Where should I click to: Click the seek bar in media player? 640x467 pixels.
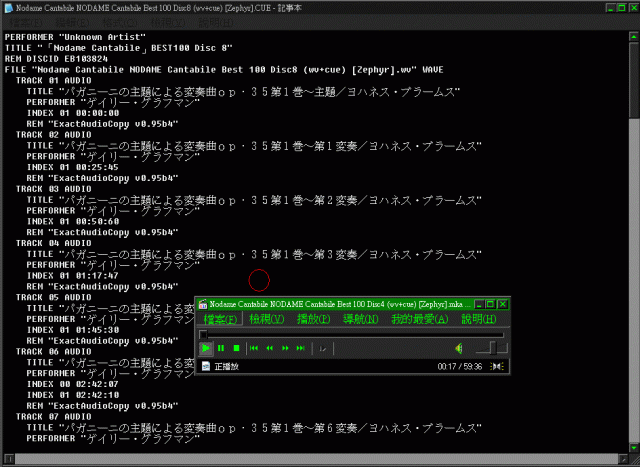[x=351, y=335]
